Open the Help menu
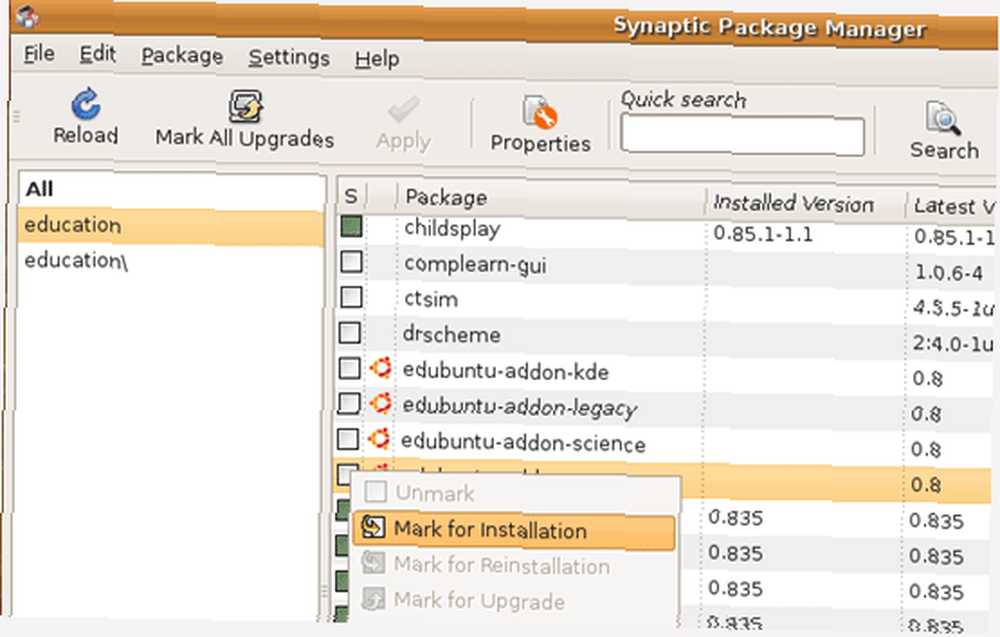The height and width of the screenshot is (637, 1000). [x=377, y=59]
